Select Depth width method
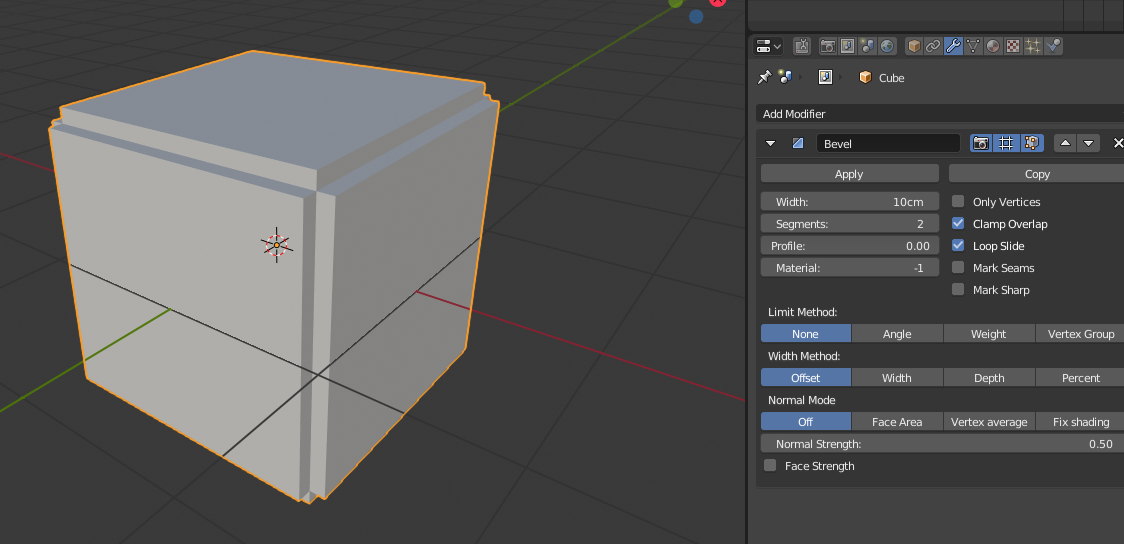This screenshot has width=1124, height=544. (989, 378)
